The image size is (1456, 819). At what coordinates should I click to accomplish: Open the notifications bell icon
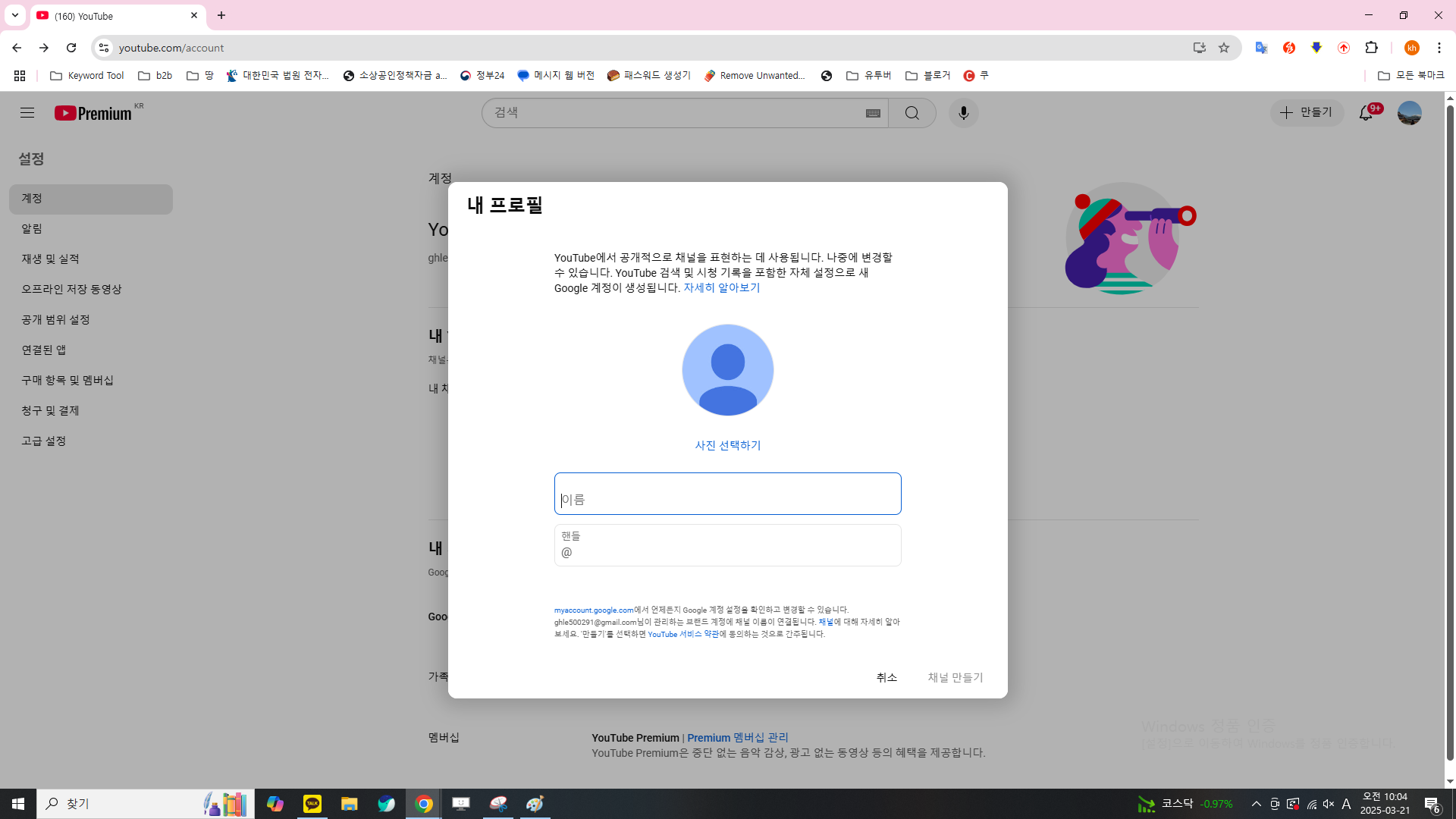click(x=1366, y=113)
